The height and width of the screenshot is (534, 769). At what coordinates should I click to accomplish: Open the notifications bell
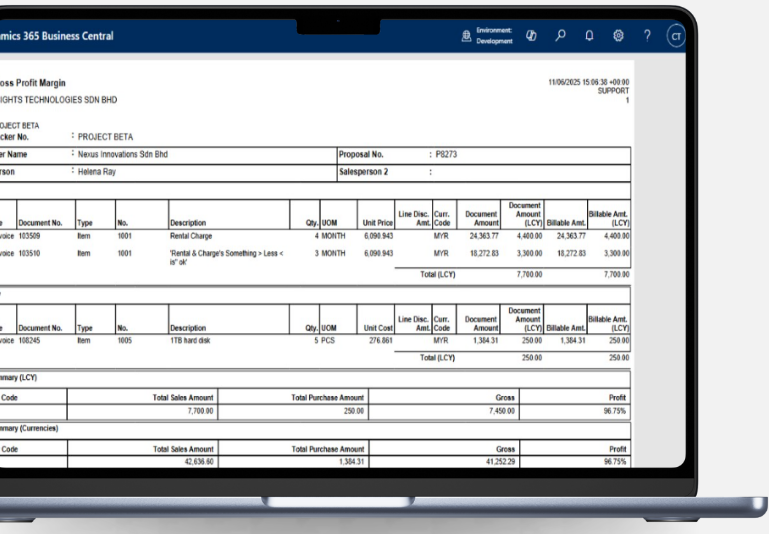click(x=589, y=36)
